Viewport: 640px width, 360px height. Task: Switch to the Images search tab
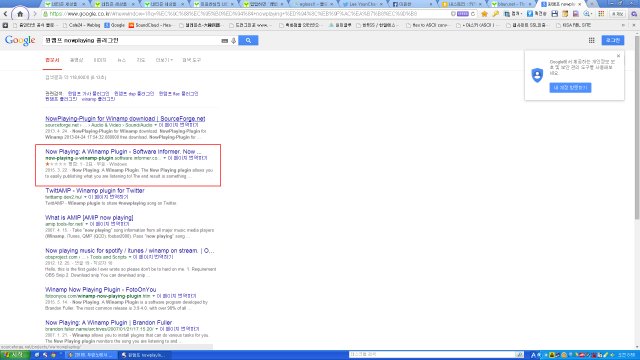100,60
